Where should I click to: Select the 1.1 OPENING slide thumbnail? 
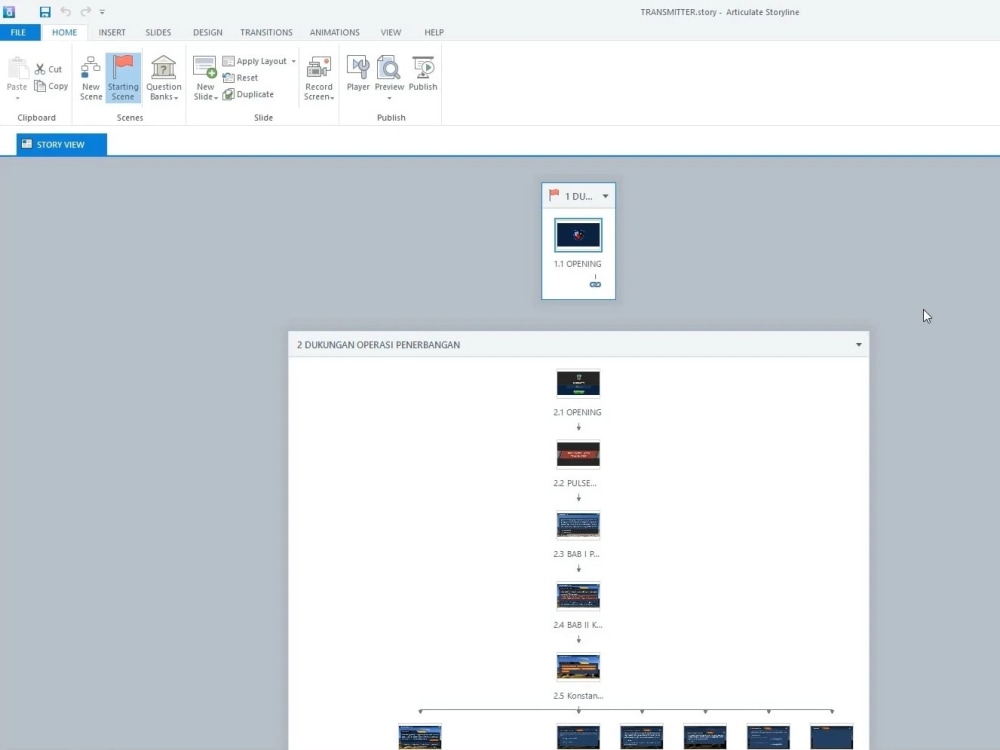coord(578,235)
